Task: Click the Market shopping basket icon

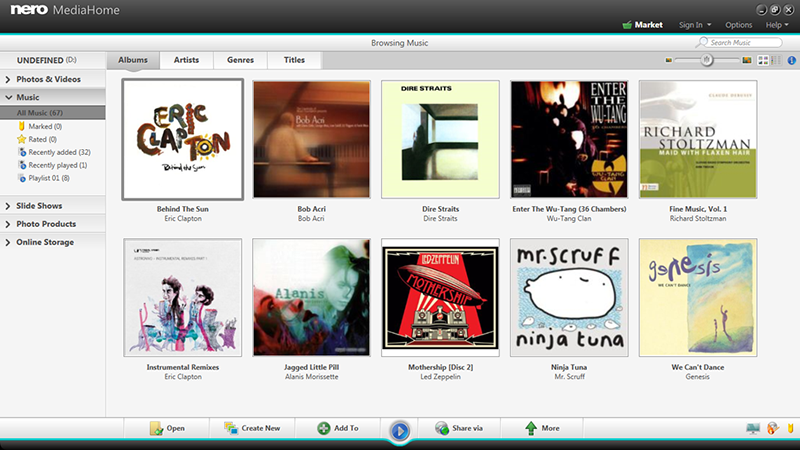Action: tap(627, 24)
